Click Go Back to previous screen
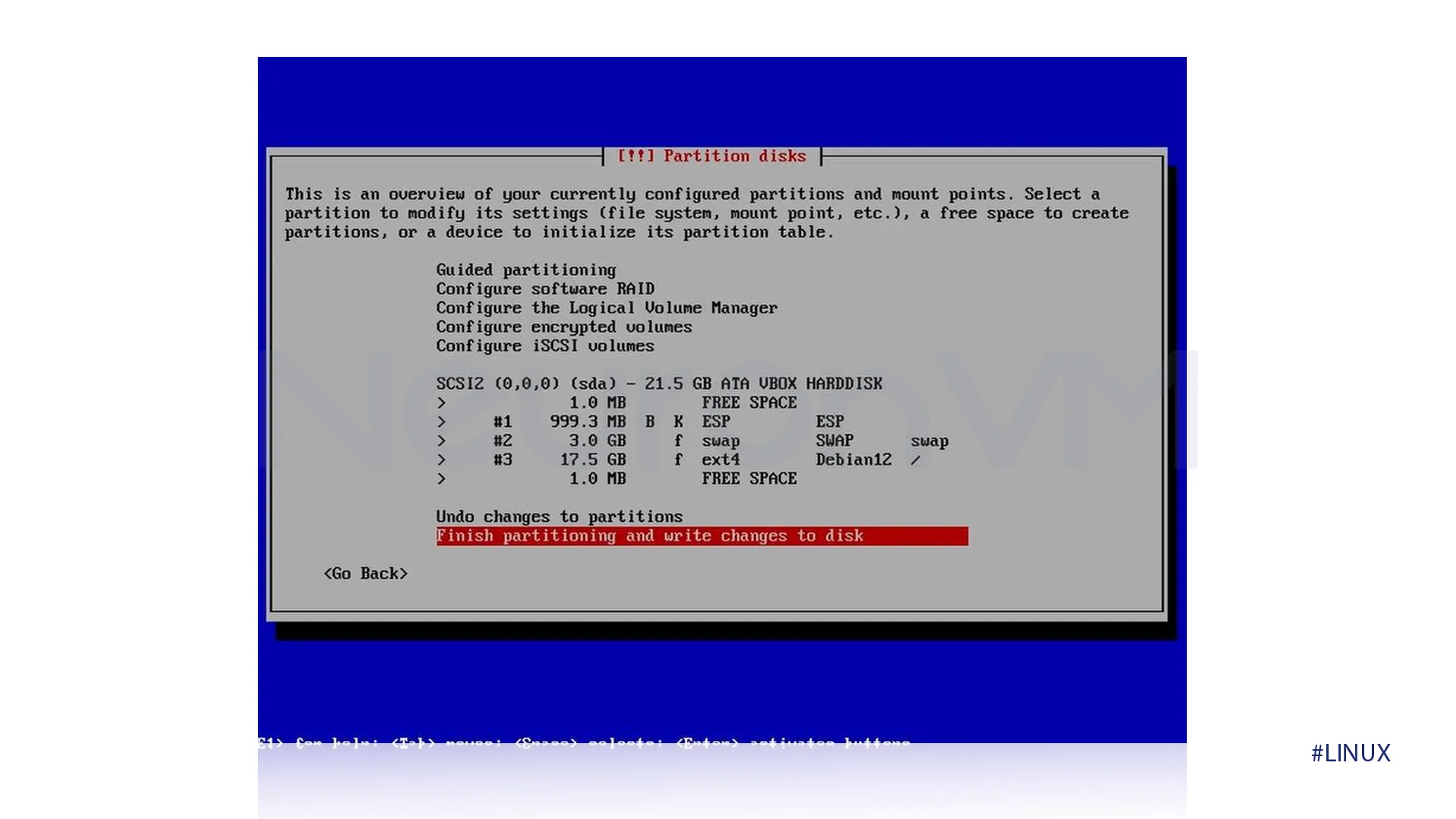Screen dimensions: 1456x819 pyautogui.click(x=366, y=573)
